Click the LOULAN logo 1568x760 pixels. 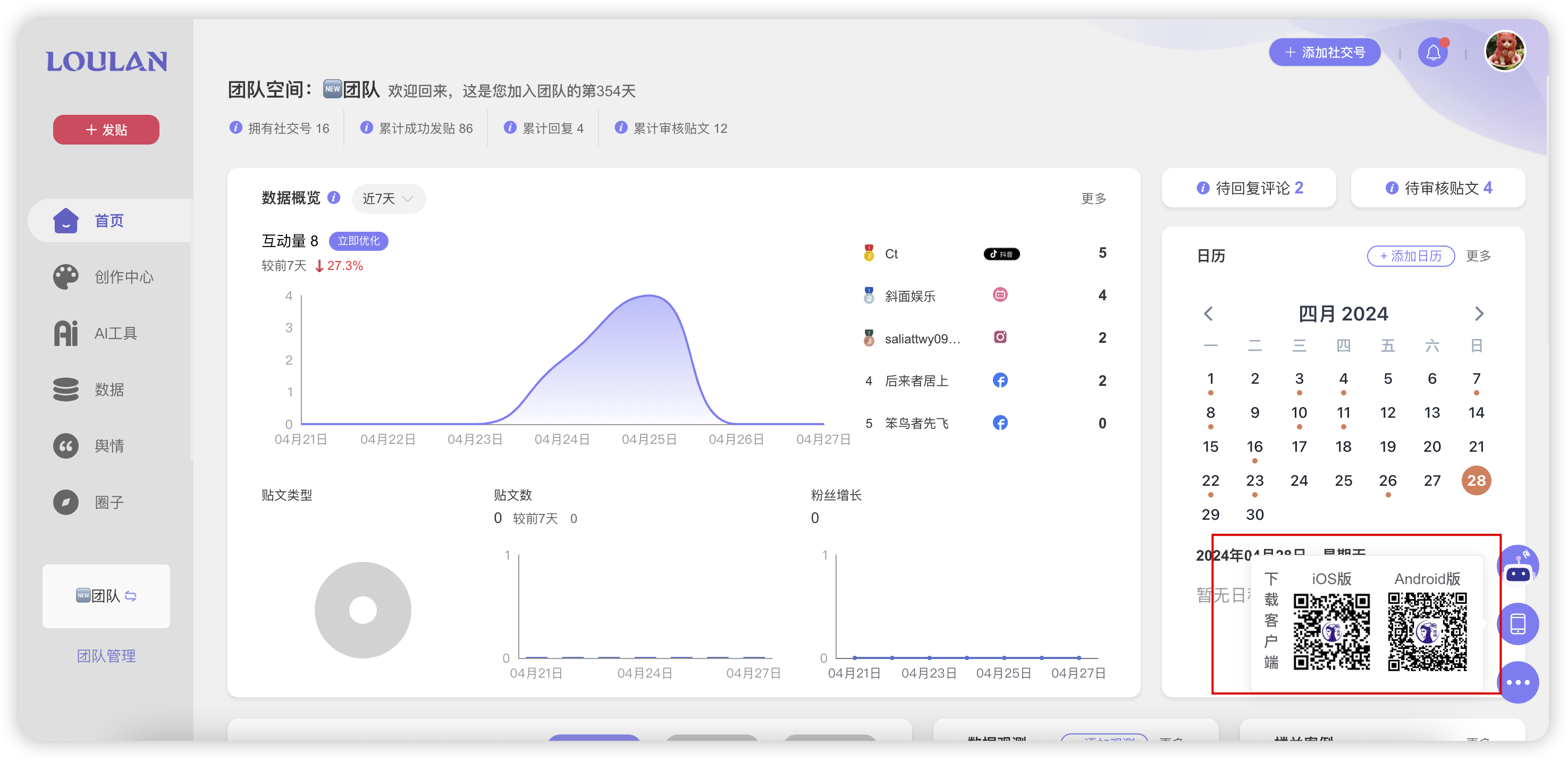tap(106, 62)
